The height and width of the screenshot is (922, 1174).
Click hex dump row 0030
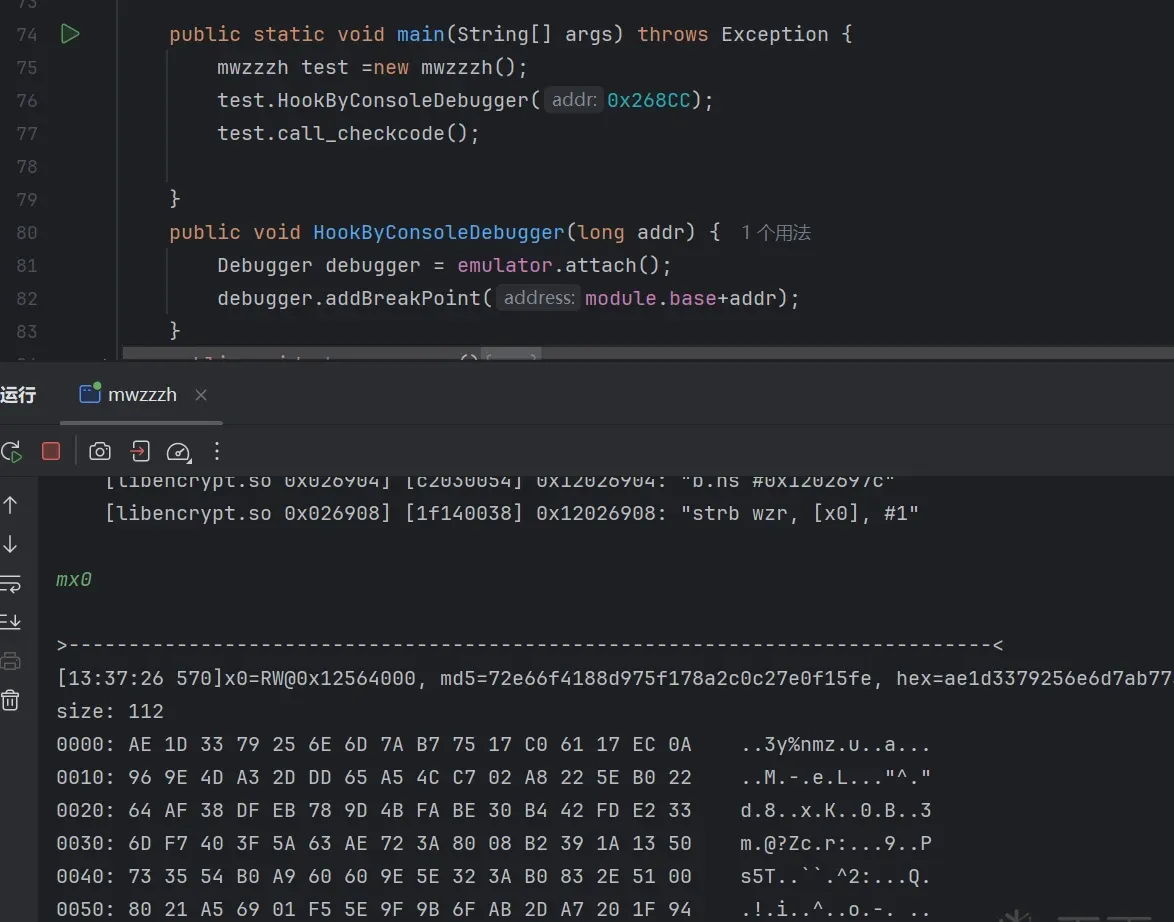[493, 843]
